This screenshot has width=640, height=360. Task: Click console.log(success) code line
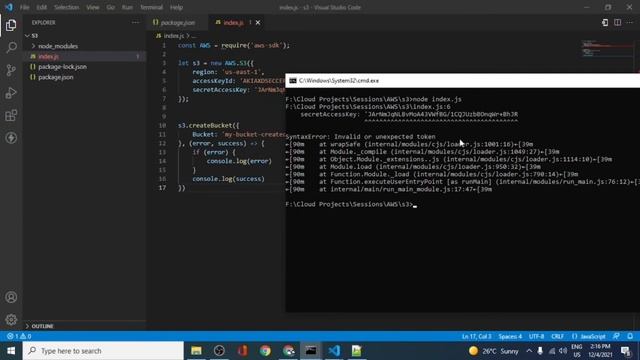[228, 179]
